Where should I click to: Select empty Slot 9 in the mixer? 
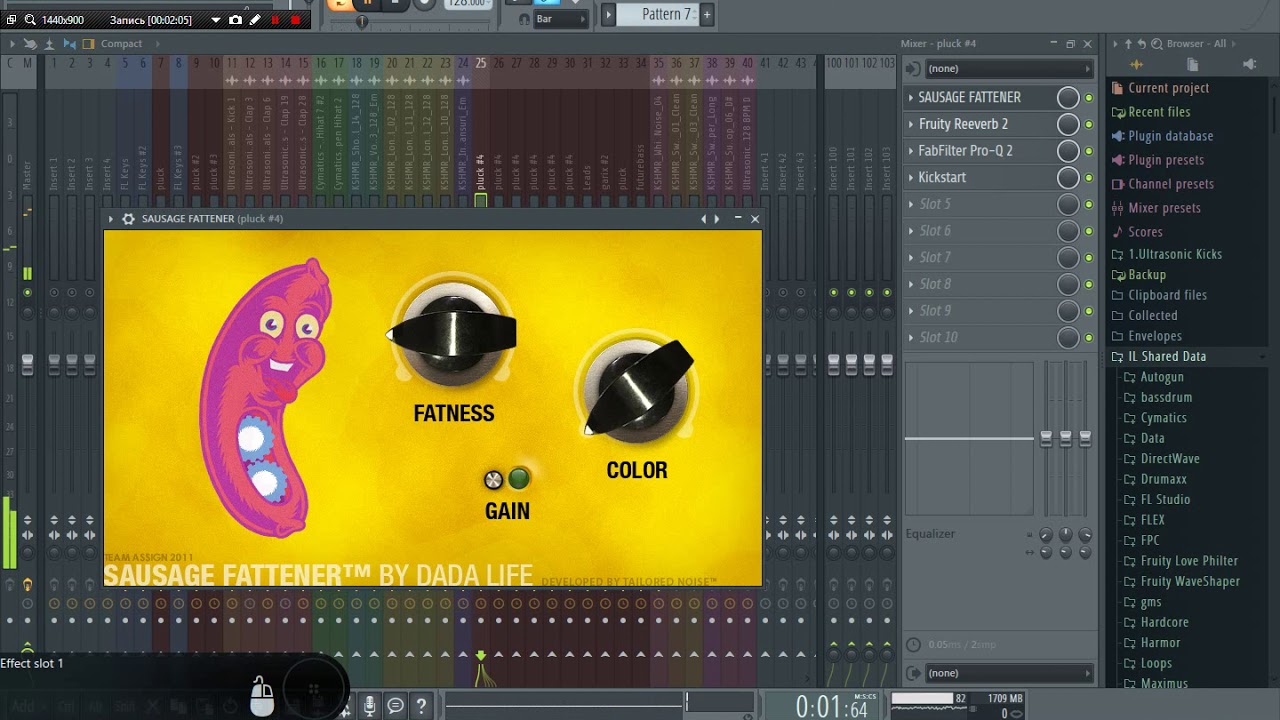935,311
